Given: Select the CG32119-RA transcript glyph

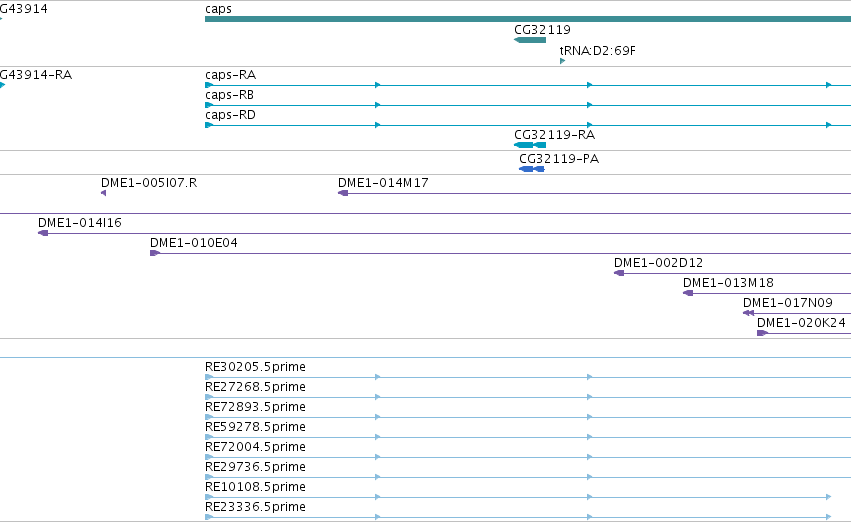Looking at the screenshot, I should point(530,145).
